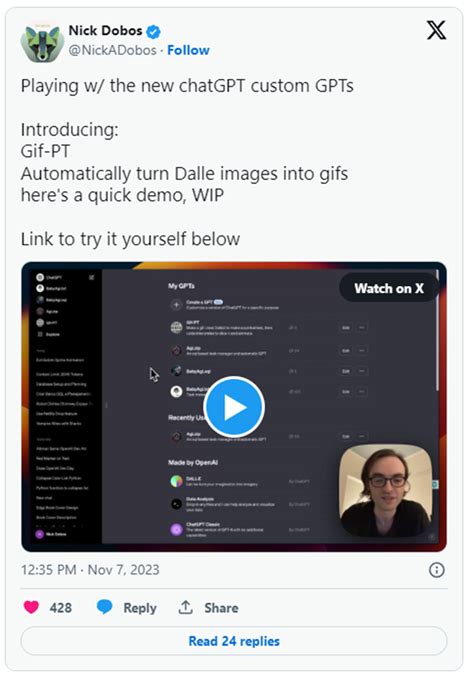Like the tweet with the heart icon

(x=31, y=608)
